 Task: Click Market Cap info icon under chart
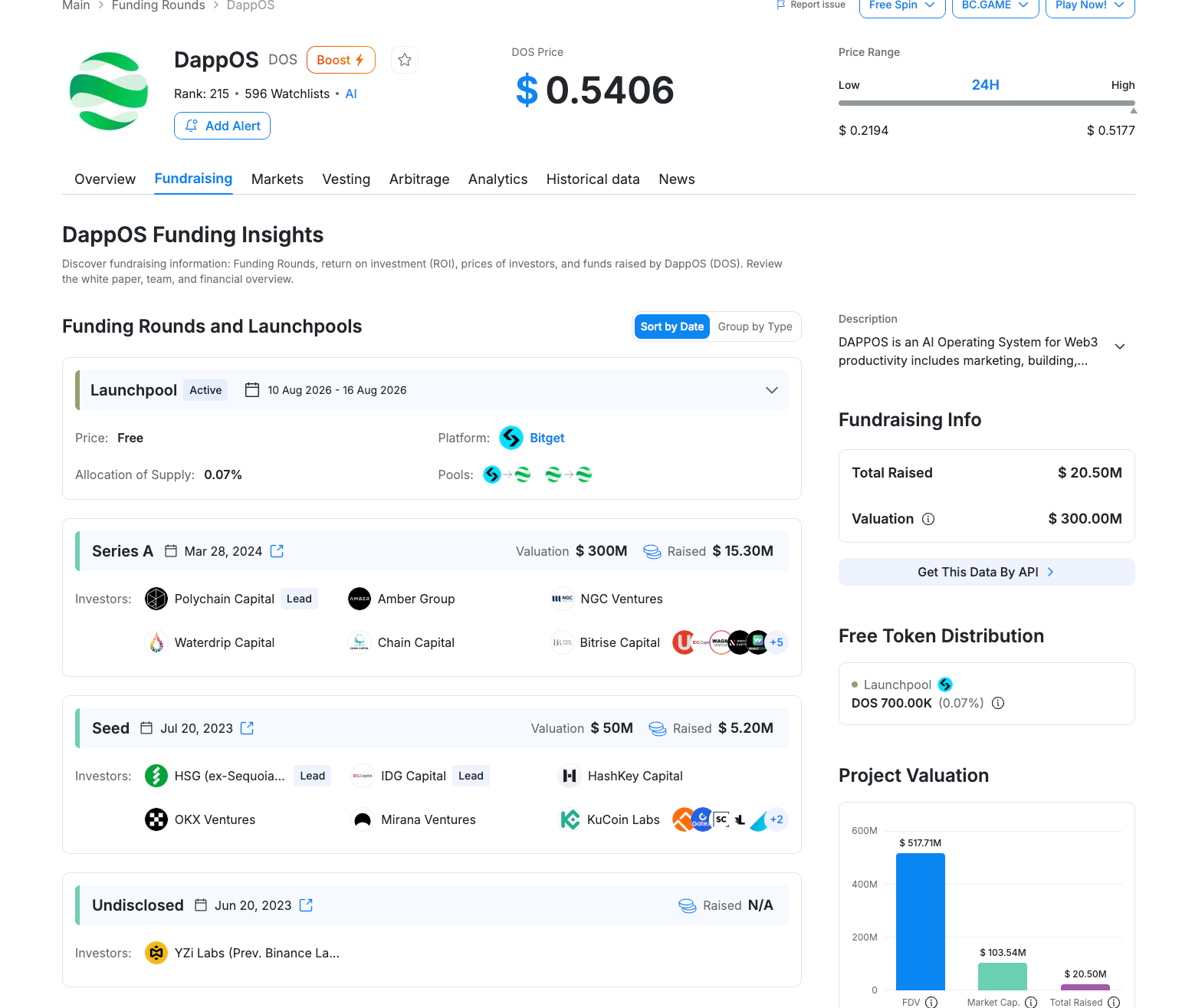pos(1031,1002)
